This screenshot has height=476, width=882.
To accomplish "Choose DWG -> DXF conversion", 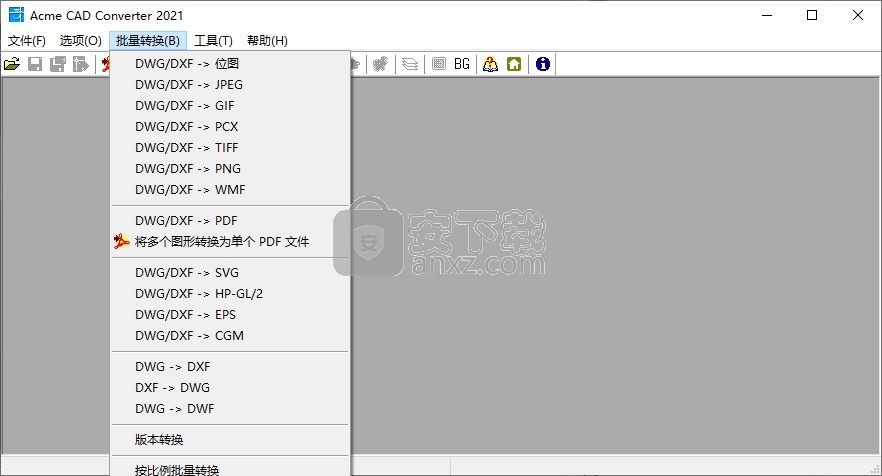I will 231,367.
